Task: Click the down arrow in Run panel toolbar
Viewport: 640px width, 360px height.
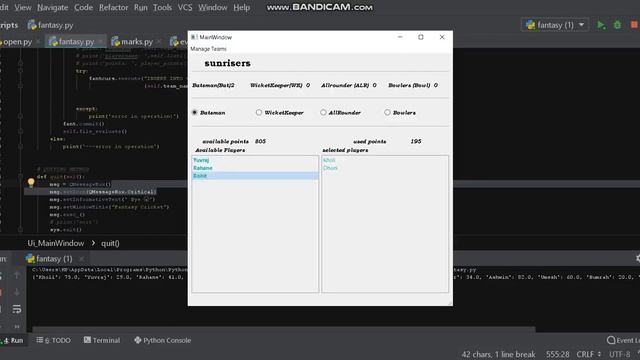Action: [x=17, y=292]
